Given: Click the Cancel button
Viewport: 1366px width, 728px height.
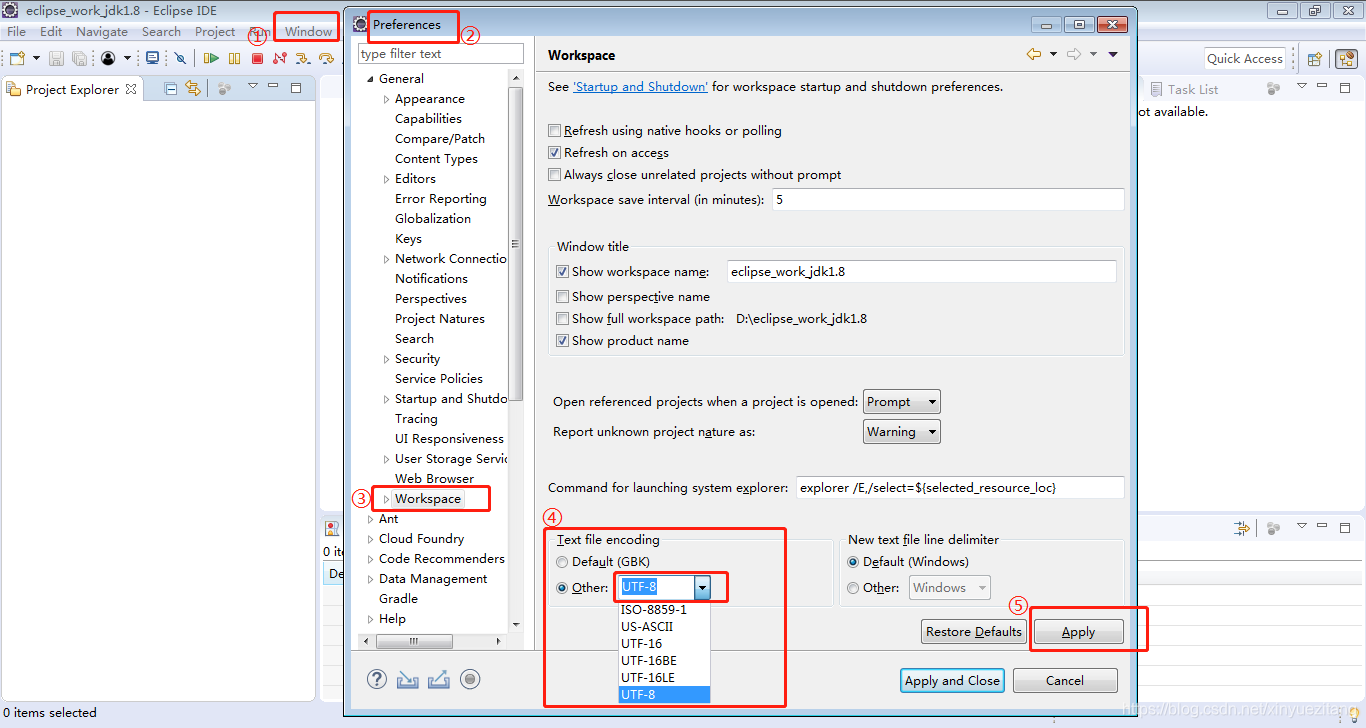Looking at the screenshot, I should pyautogui.click(x=1065, y=680).
